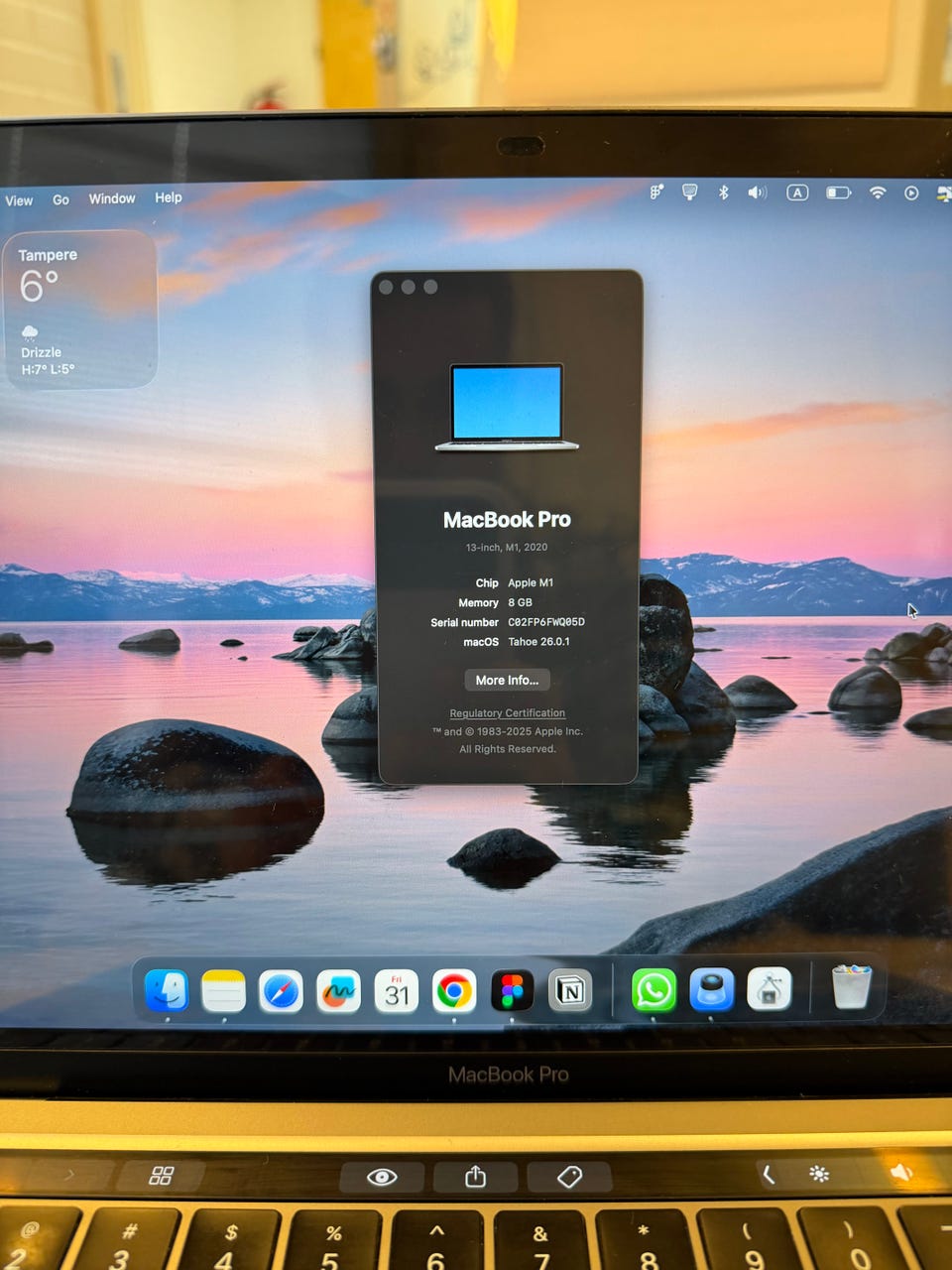Click the 13-inch, M1, 2020 subtitle
Screen dimensions: 952x1270
[507, 547]
